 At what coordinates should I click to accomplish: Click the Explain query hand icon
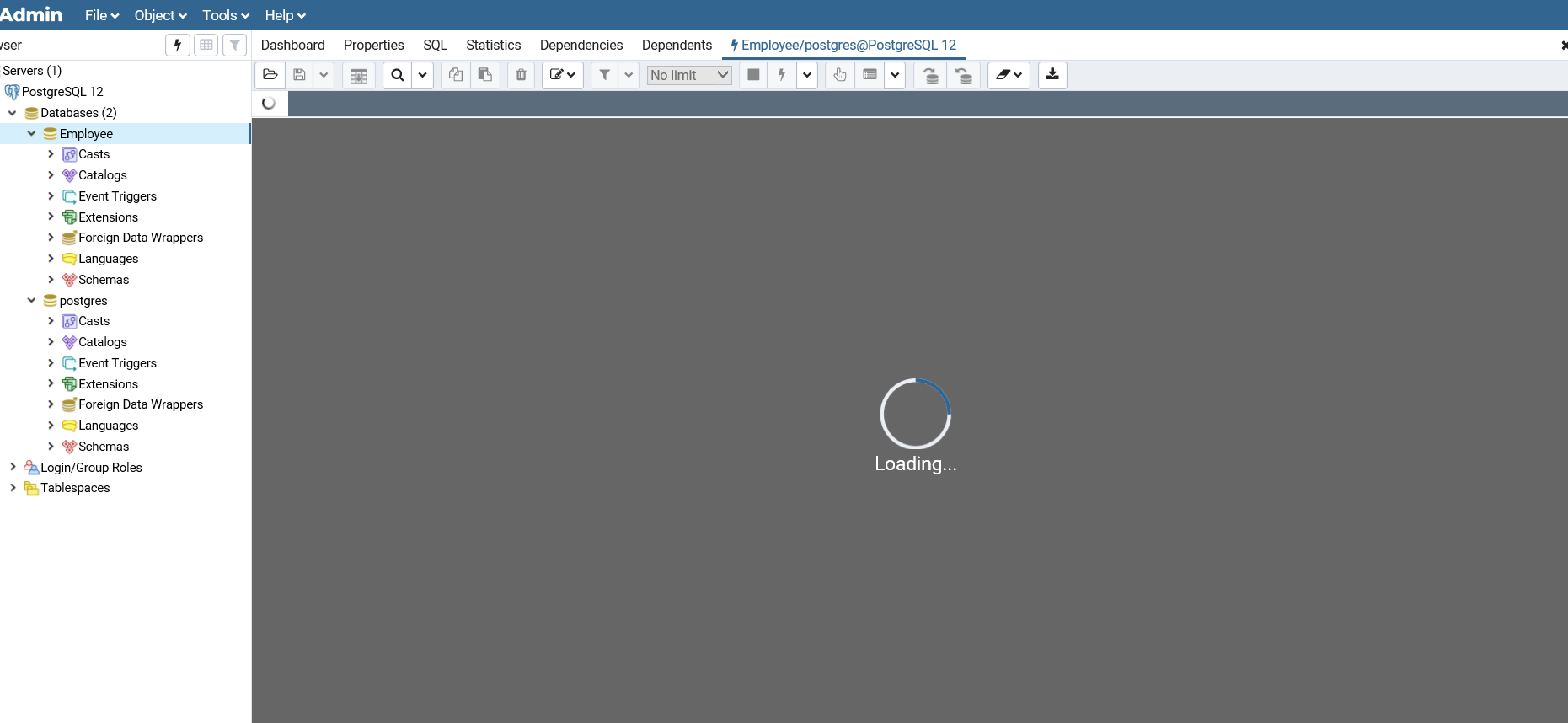pyautogui.click(x=840, y=75)
